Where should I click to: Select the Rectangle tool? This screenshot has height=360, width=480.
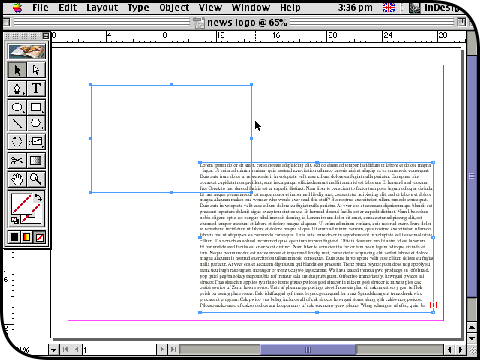[36, 107]
